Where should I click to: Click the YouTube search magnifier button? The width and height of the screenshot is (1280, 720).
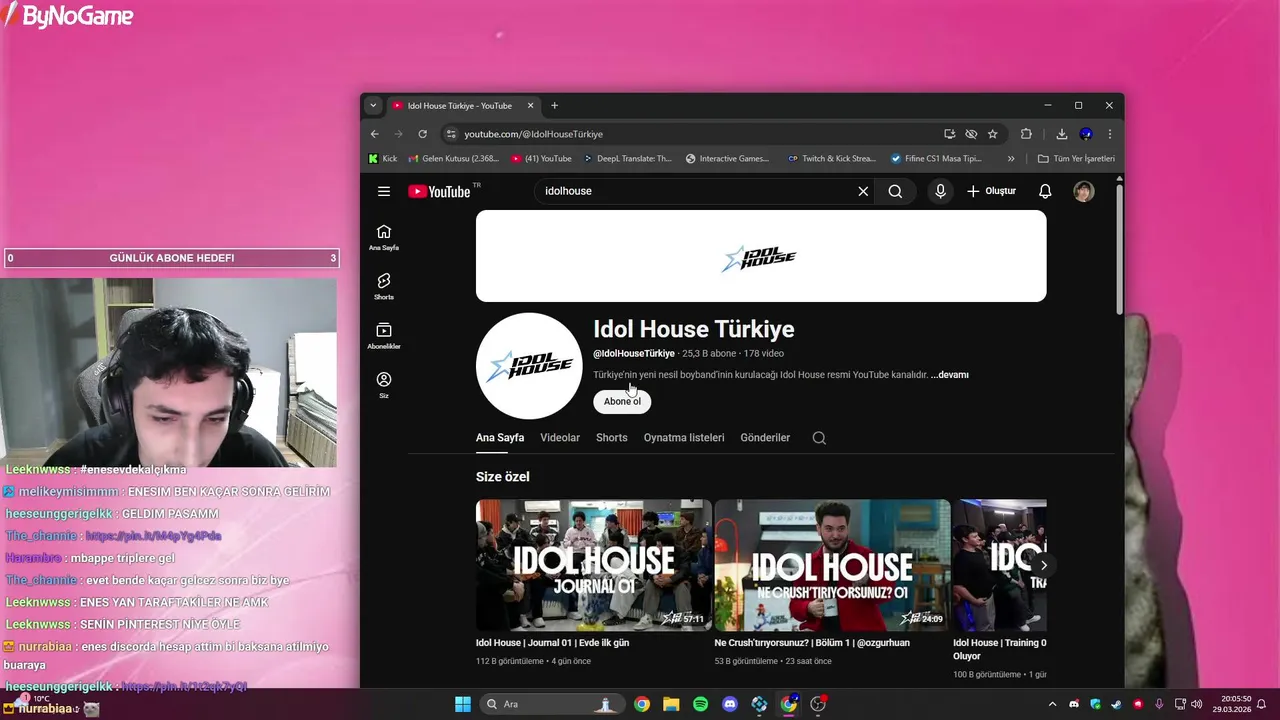[895, 191]
